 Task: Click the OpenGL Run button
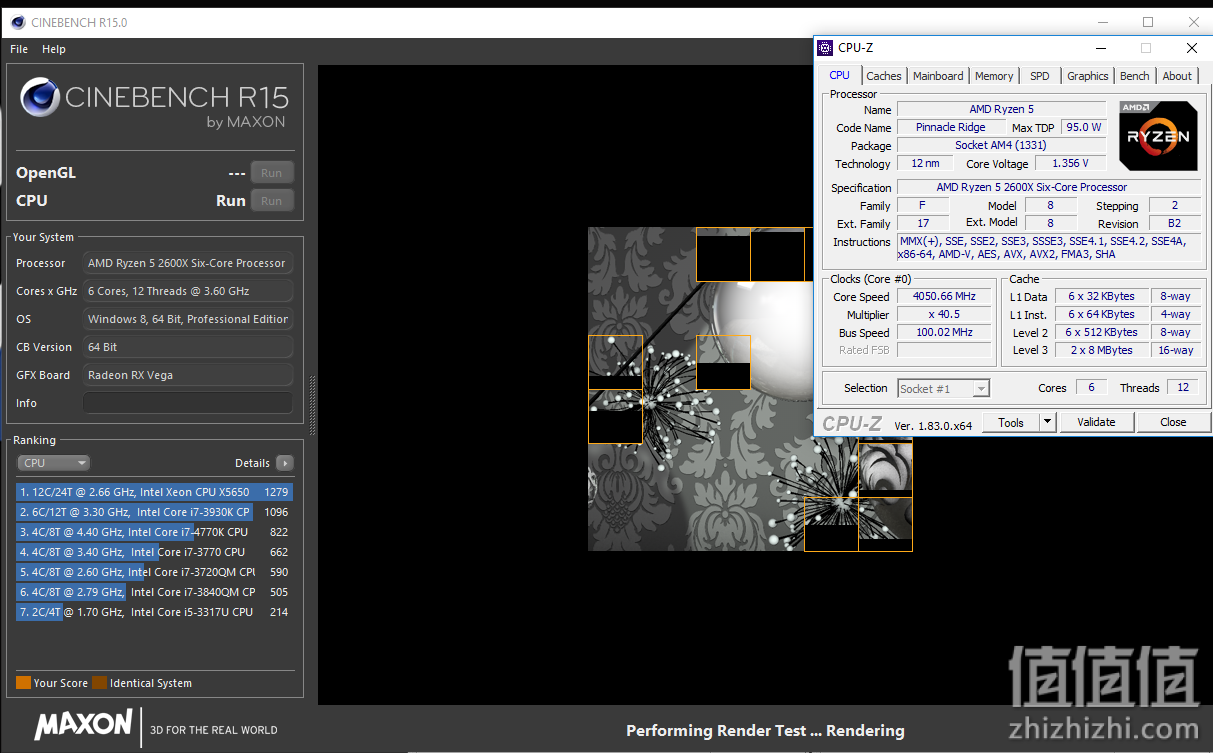click(x=272, y=173)
